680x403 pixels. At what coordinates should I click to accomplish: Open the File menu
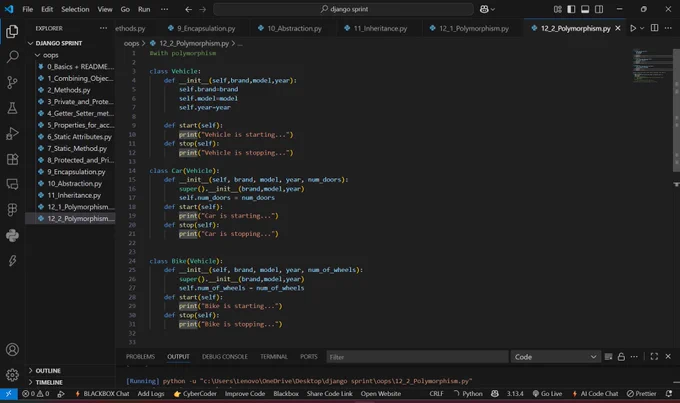click(x=28, y=9)
